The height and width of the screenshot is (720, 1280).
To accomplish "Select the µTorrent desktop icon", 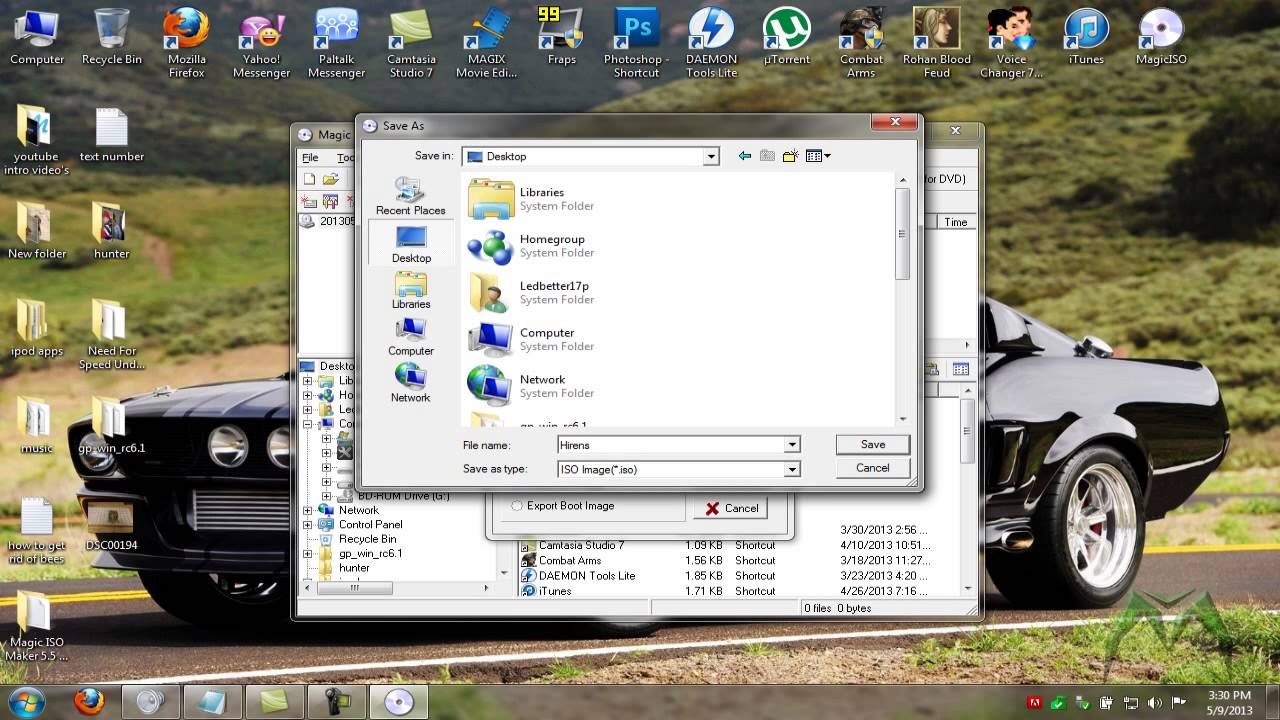I will click(x=786, y=37).
